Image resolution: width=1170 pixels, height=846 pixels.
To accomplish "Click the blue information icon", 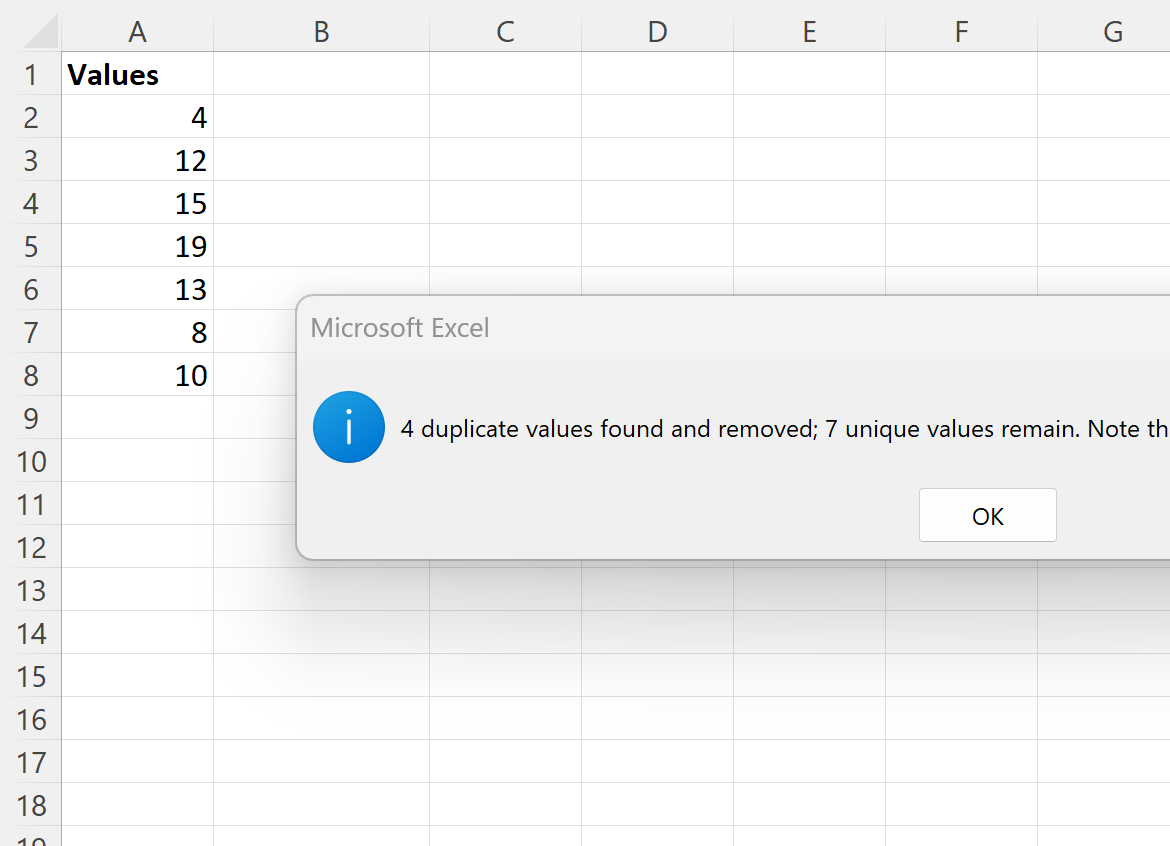I will [x=348, y=427].
